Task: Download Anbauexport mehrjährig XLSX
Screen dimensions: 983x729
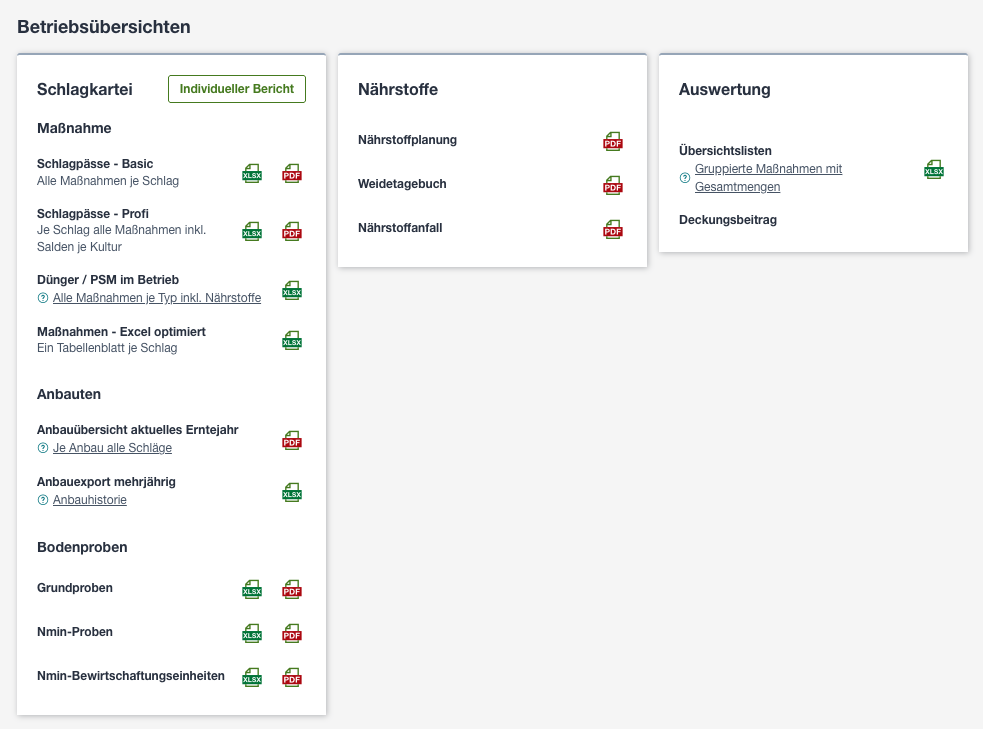Action: 292,493
